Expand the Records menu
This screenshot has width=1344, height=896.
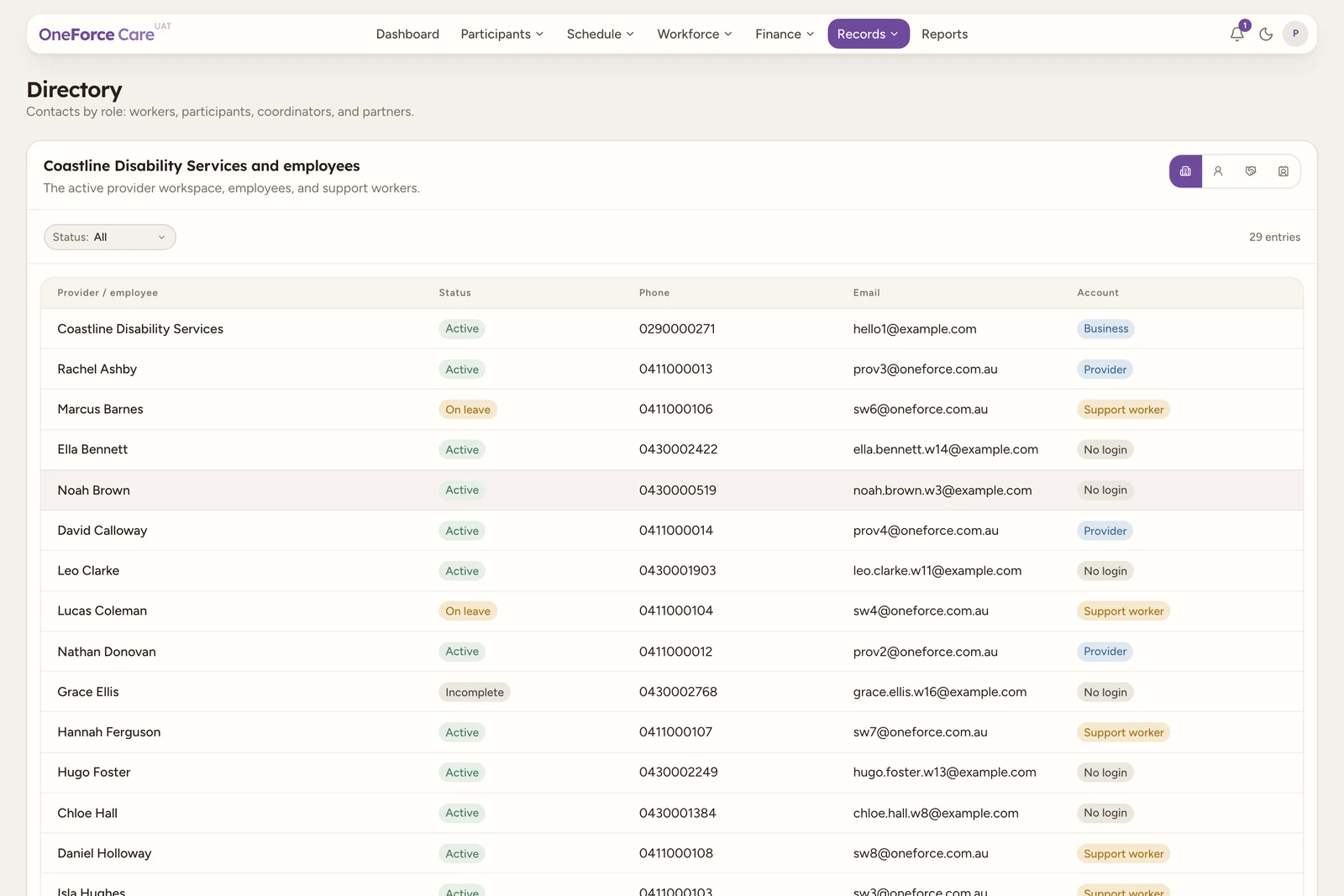click(x=869, y=34)
